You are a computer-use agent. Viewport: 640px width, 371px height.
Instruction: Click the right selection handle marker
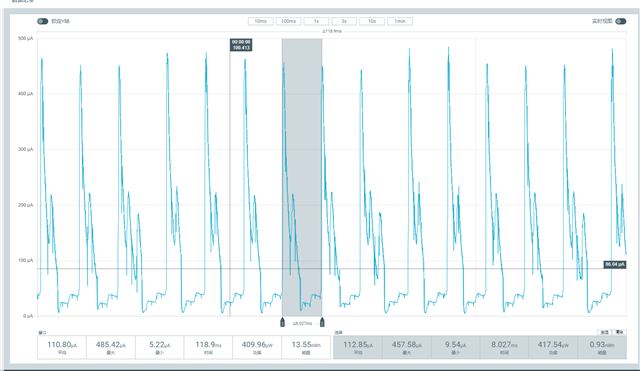[x=322, y=322]
